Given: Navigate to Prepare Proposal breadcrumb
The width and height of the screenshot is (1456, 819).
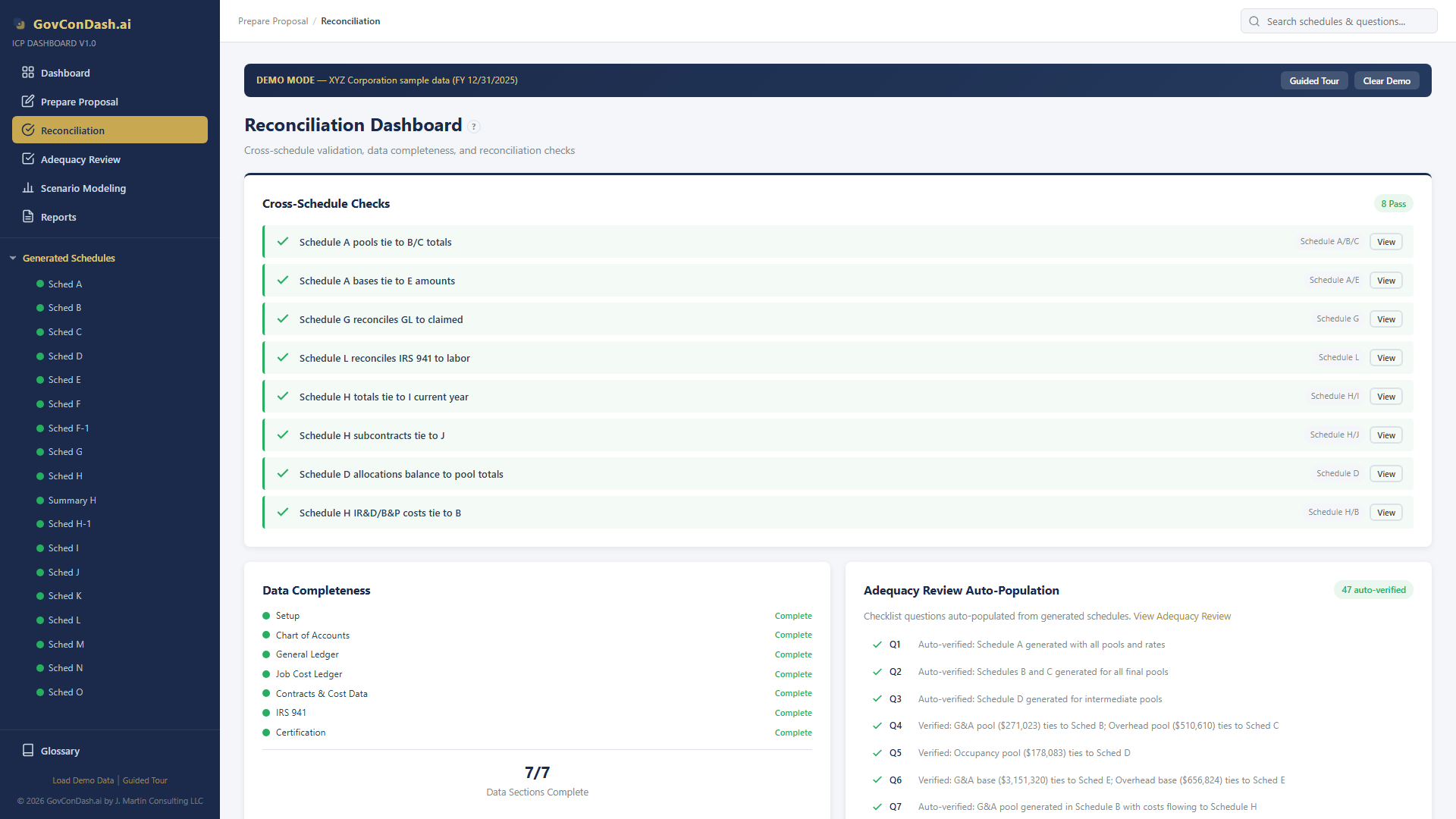Looking at the screenshot, I should click(273, 20).
